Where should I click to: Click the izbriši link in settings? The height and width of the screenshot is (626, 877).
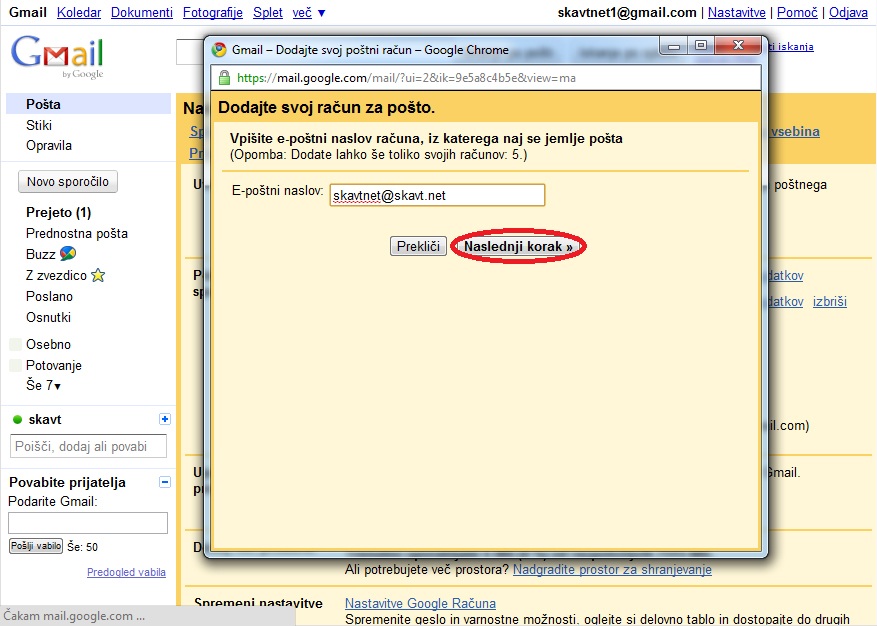pyautogui.click(x=829, y=302)
